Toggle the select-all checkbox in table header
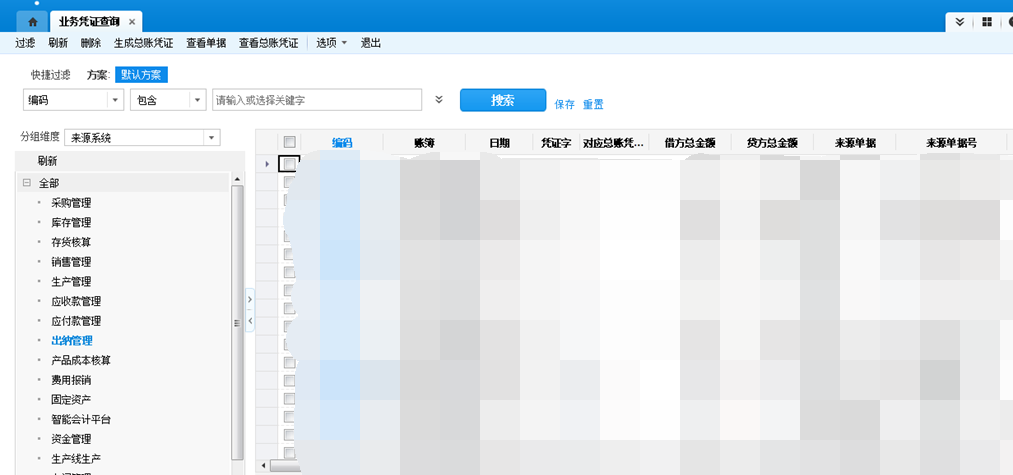This screenshot has height=475, width=1013. [x=290, y=143]
